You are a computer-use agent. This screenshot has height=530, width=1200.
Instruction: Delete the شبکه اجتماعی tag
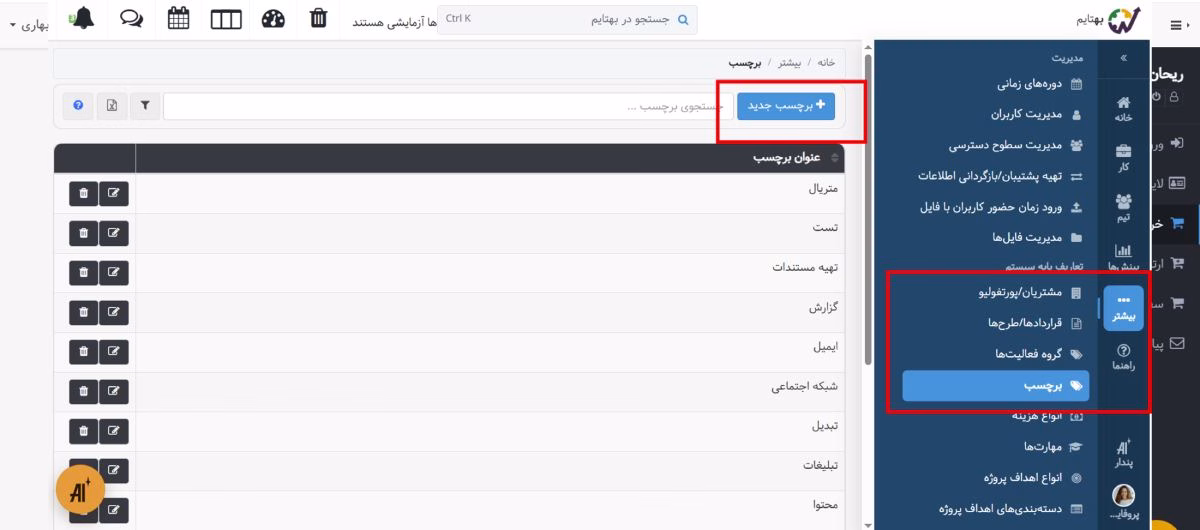(83, 392)
